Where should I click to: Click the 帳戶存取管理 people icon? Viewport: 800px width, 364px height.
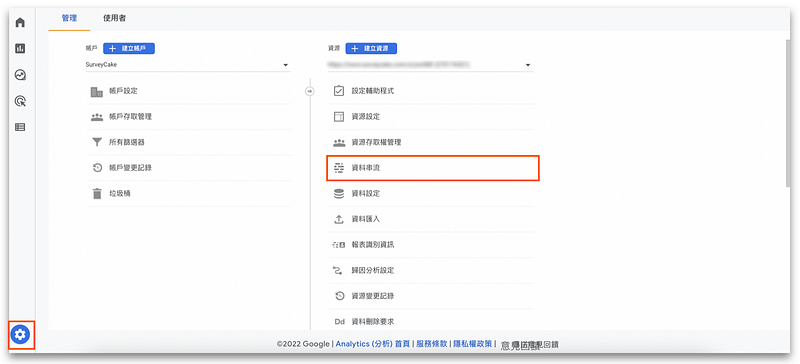pos(97,117)
